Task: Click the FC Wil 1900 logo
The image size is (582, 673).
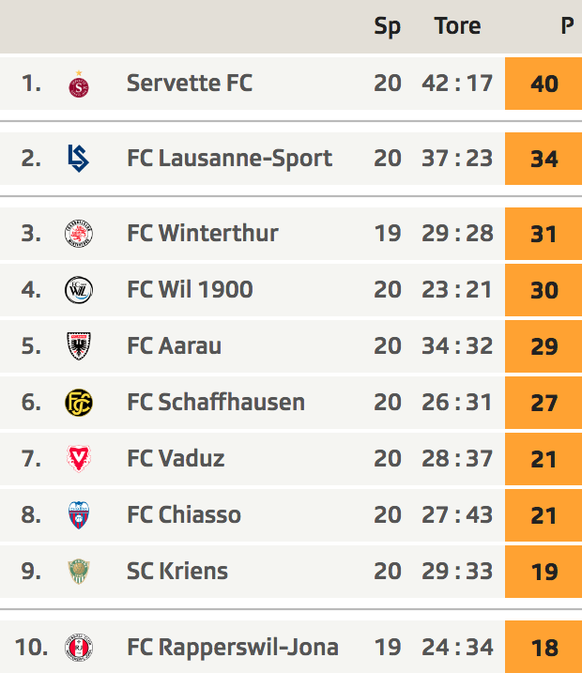Action: (x=79, y=290)
